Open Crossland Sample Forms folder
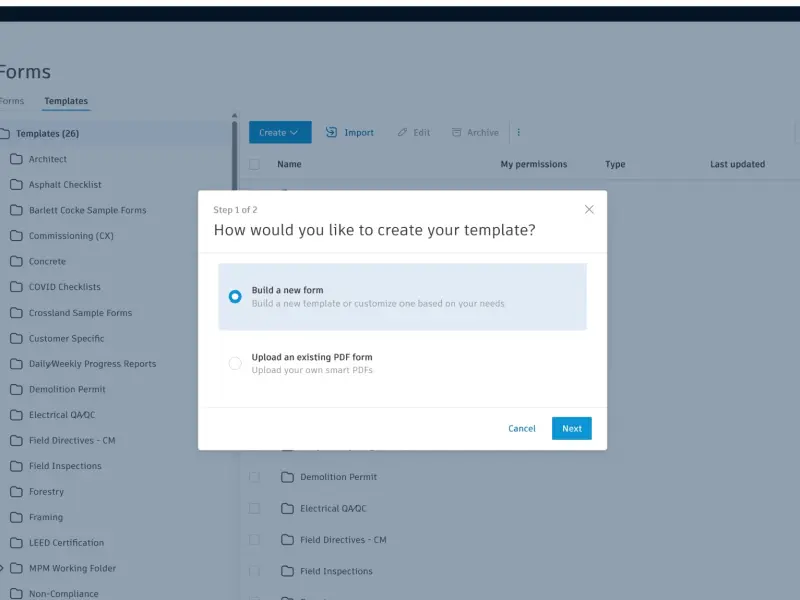Image resolution: width=800 pixels, height=600 pixels. [80, 313]
